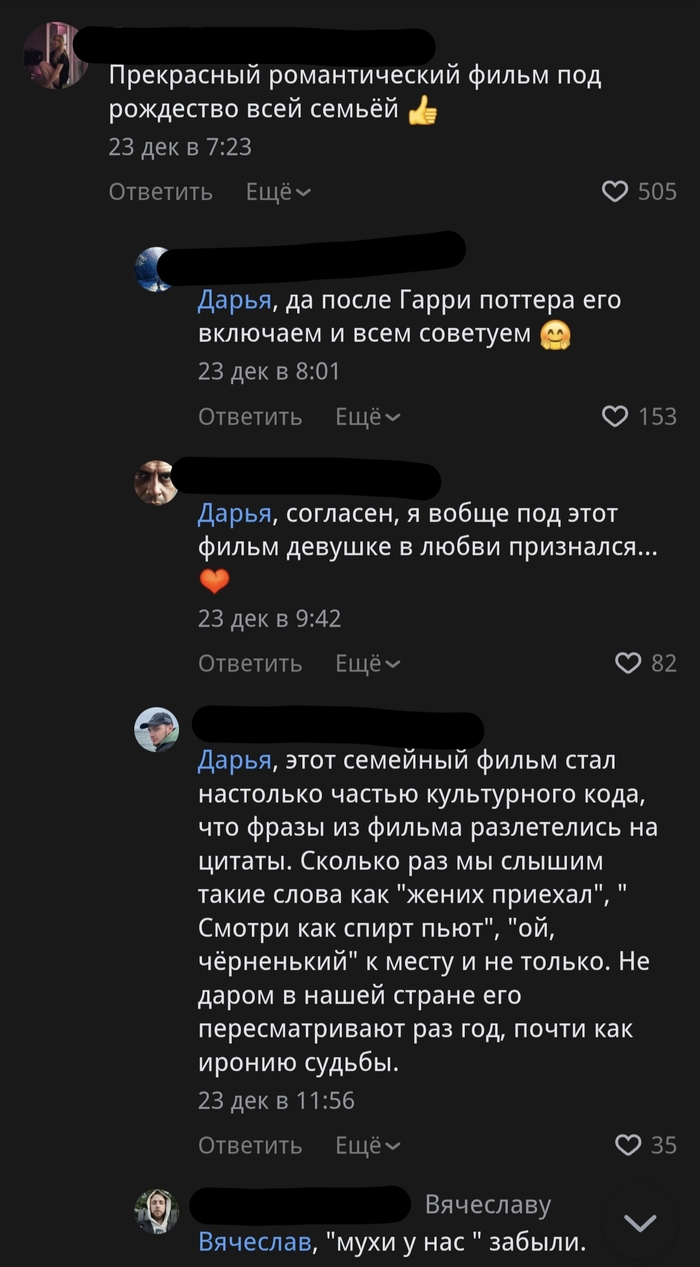Open the globe avatar of the Harry Potter reply

click(155, 269)
